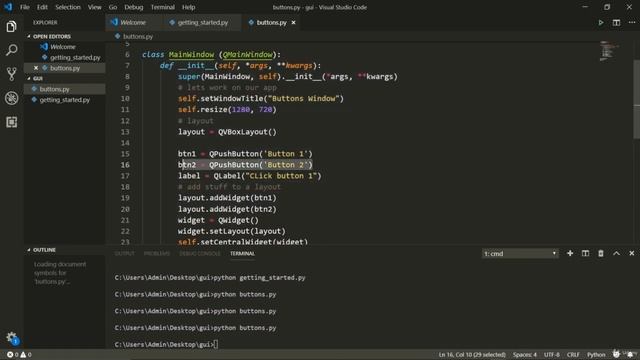640x360 pixels.
Task: Maximize the terminal panel with chevron
Action: (616, 253)
